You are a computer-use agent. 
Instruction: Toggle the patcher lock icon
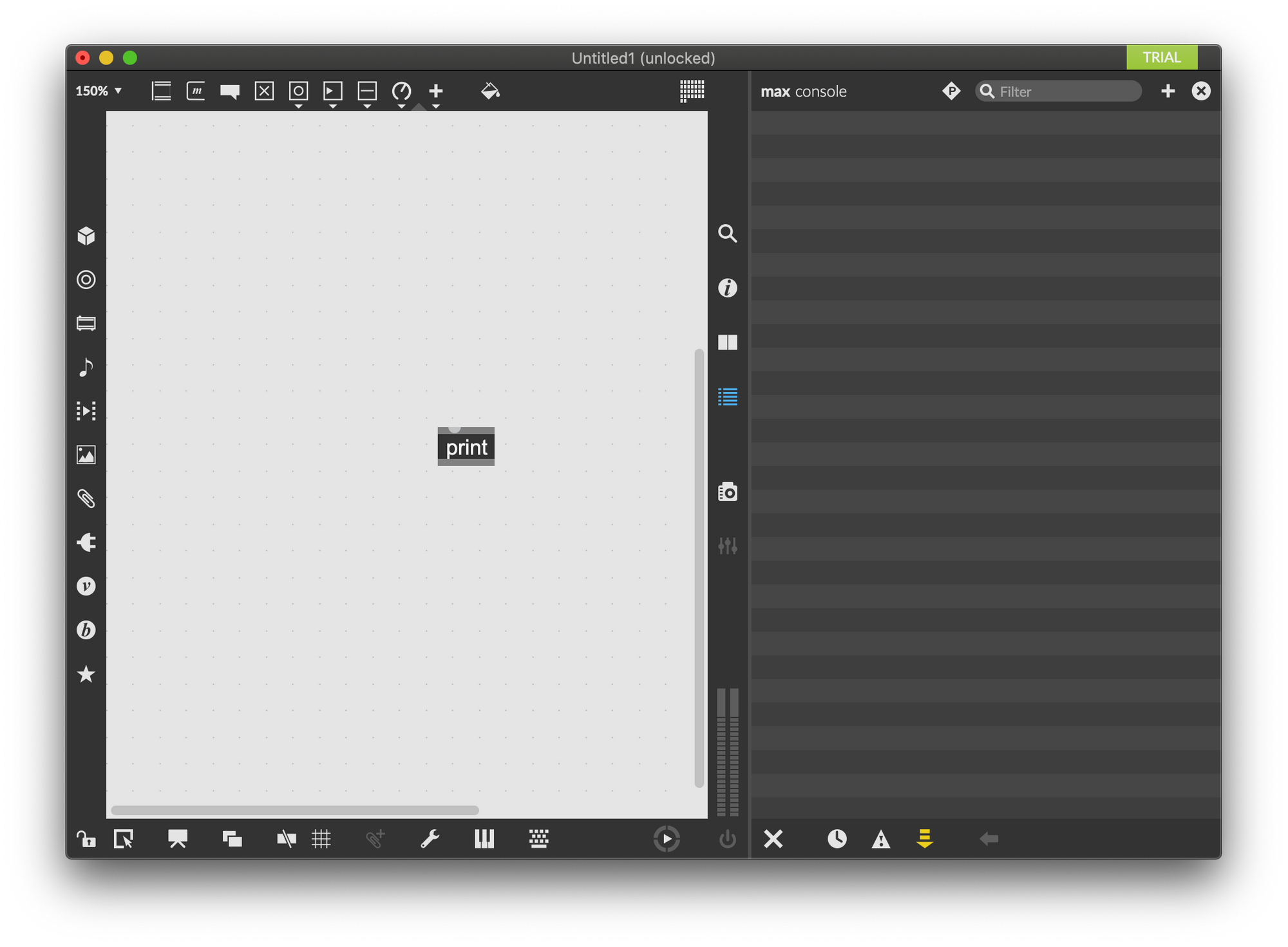(86, 839)
